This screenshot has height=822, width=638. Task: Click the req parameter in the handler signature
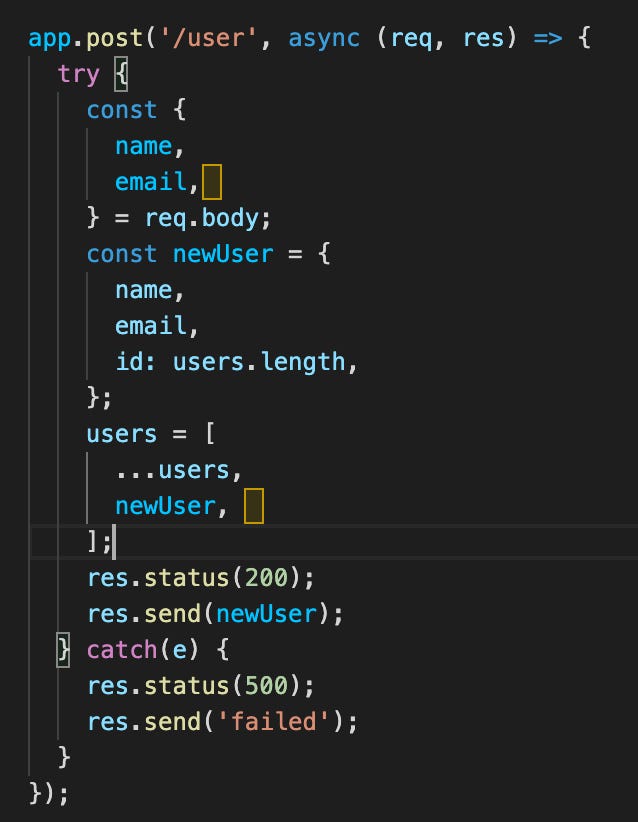(411, 38)
